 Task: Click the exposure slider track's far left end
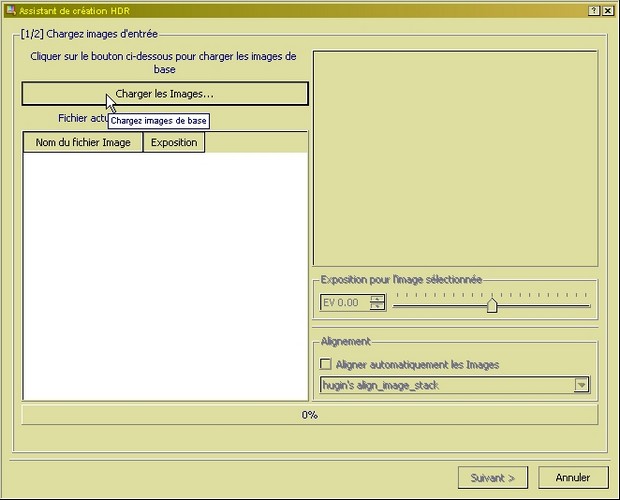pos(396,306)
